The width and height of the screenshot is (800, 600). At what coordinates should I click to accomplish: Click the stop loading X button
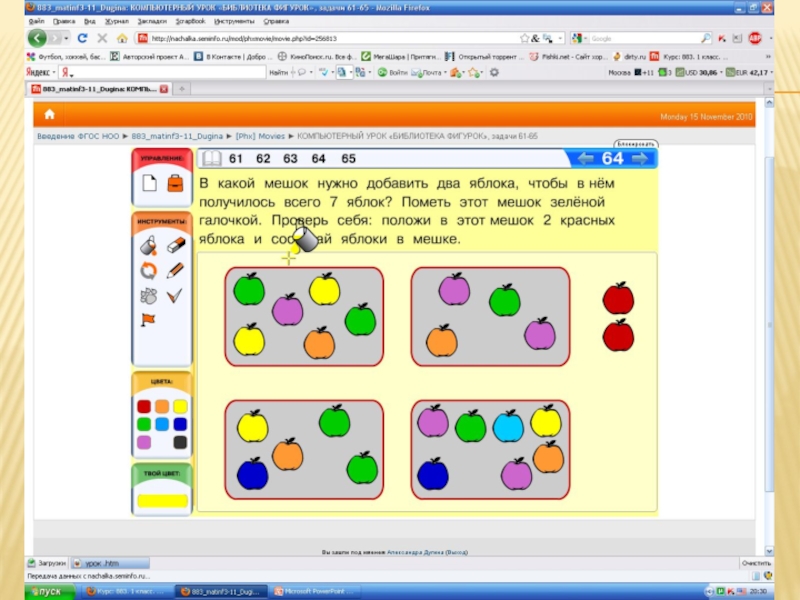pyautogui.click(x=102, y=38)
